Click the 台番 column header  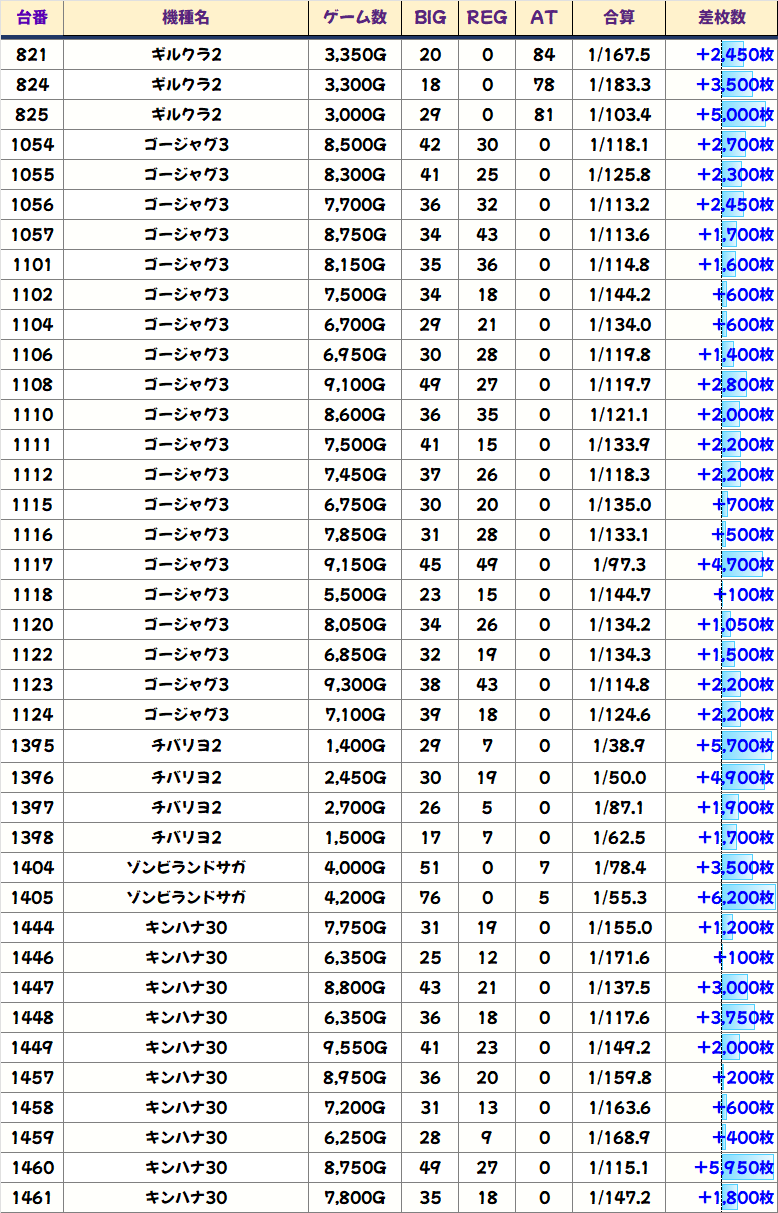32,18
